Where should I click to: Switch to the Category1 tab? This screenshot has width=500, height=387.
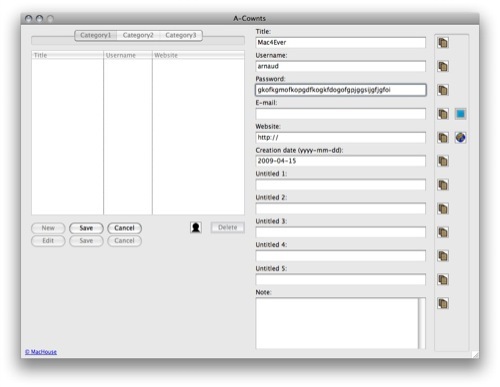tap(96, 35)
